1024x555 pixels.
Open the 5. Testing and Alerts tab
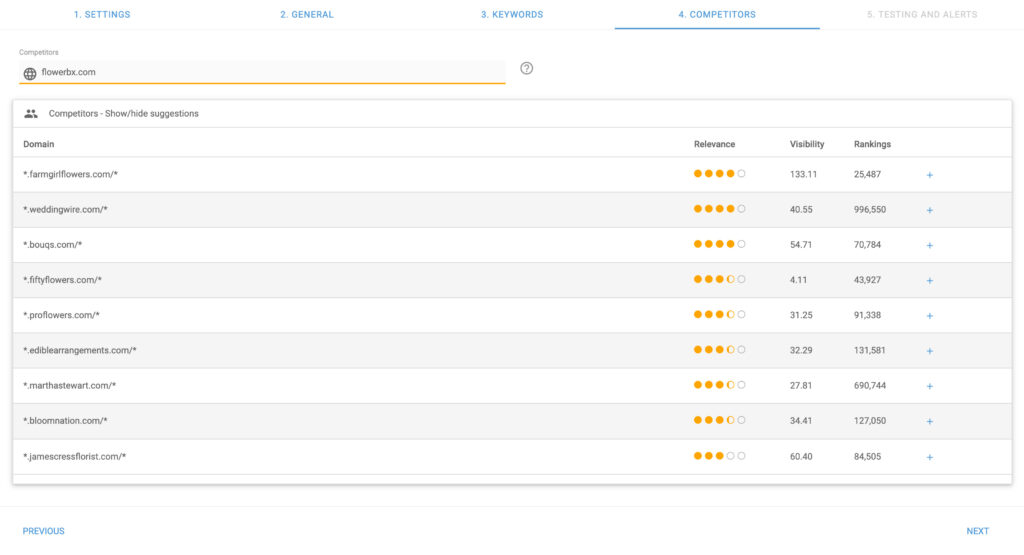point(922,14)
